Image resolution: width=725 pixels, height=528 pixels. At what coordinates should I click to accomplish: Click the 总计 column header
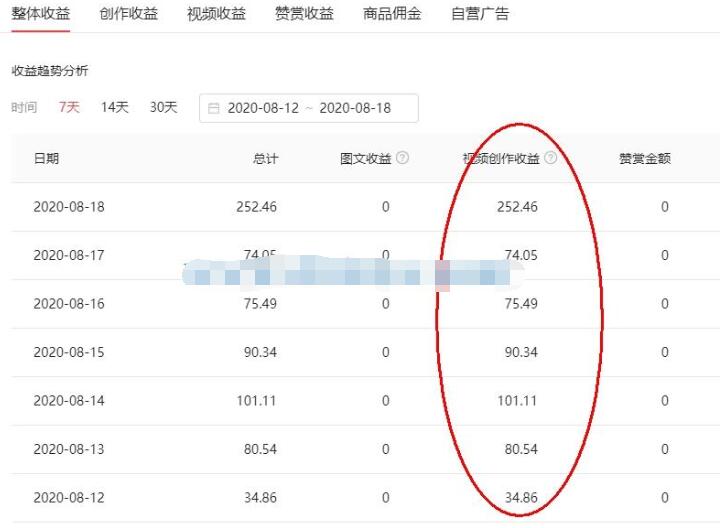point(265,158)
